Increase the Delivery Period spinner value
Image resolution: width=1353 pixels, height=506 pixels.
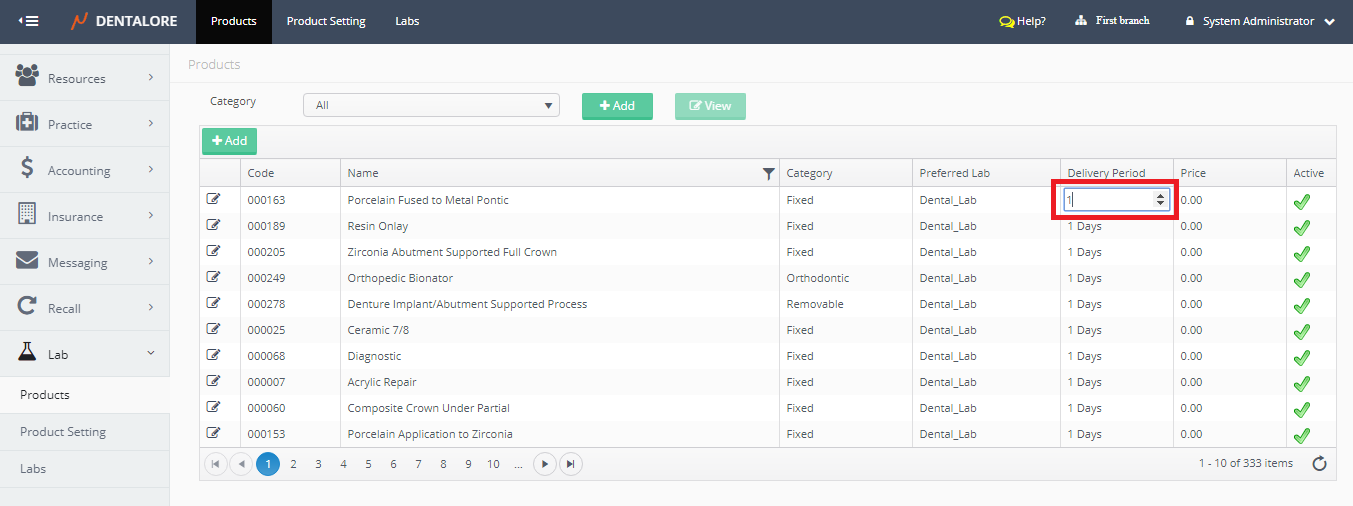[1160, 196]
